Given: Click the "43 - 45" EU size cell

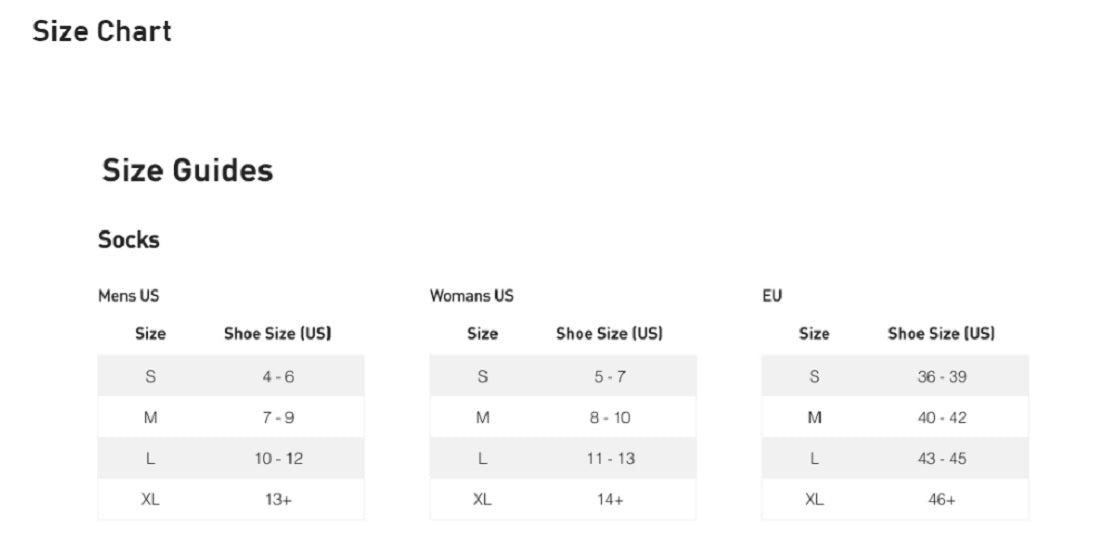Looking at the screenshot, I should pyautogui.click(x=942, y=459).
